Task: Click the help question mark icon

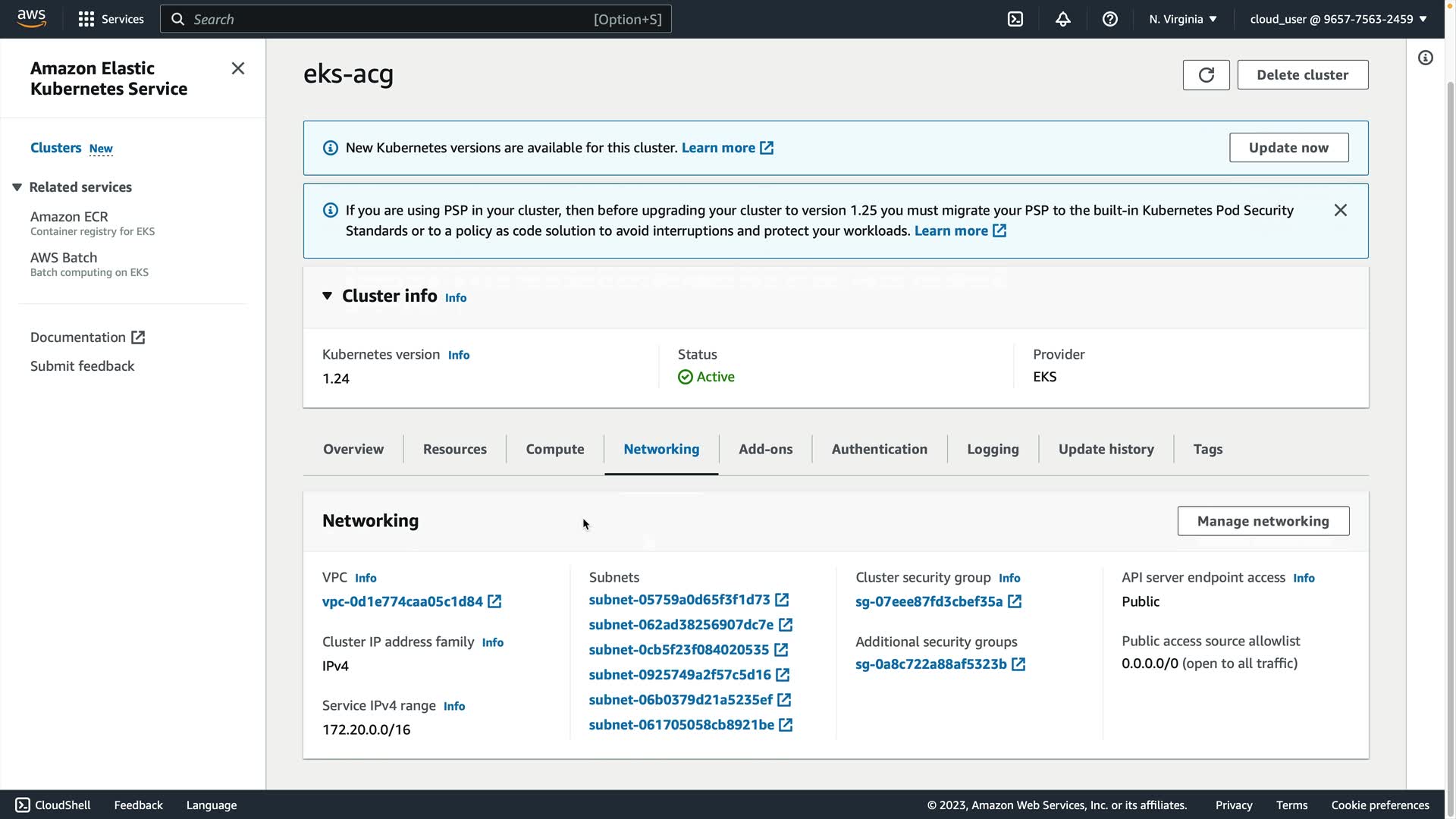Action: (1109, 19)
